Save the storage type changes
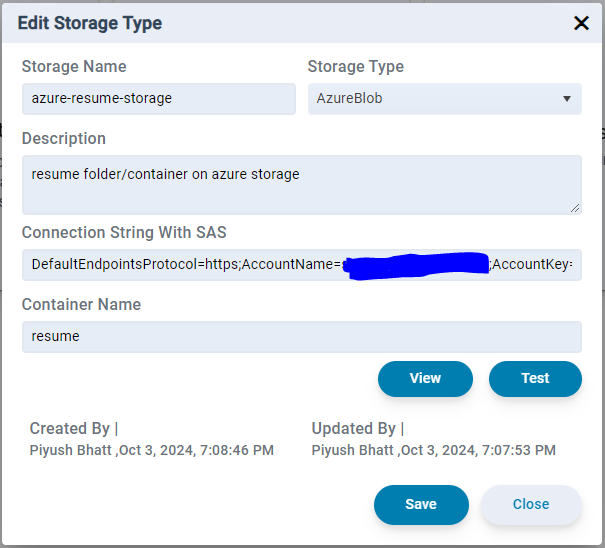Viewport: 605px width, 548px height. (421, 505)
